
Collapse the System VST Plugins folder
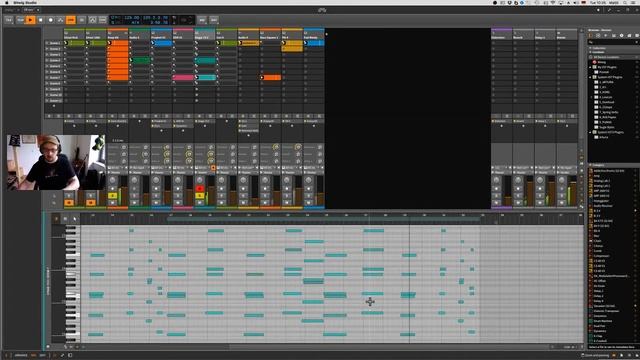(590, 77)
